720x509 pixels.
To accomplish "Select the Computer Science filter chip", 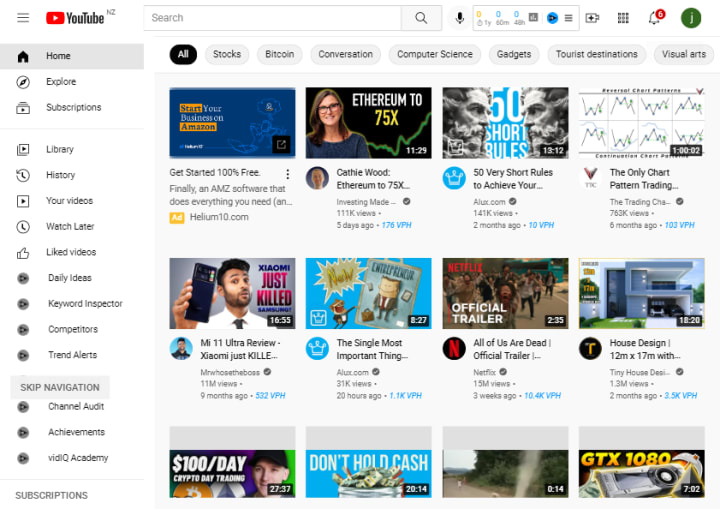I will coord(435,54).
